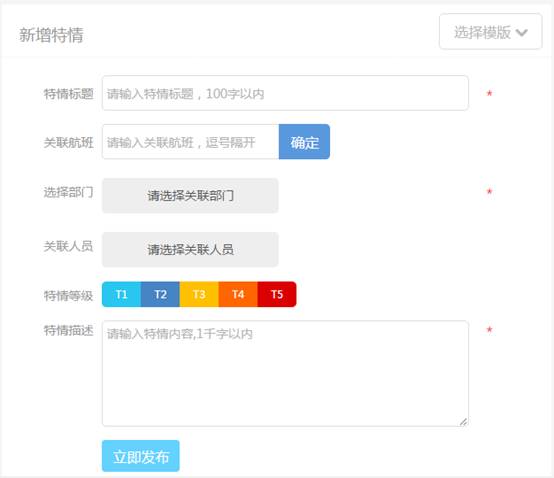Select the red T5 level

(x=277, y=294)
